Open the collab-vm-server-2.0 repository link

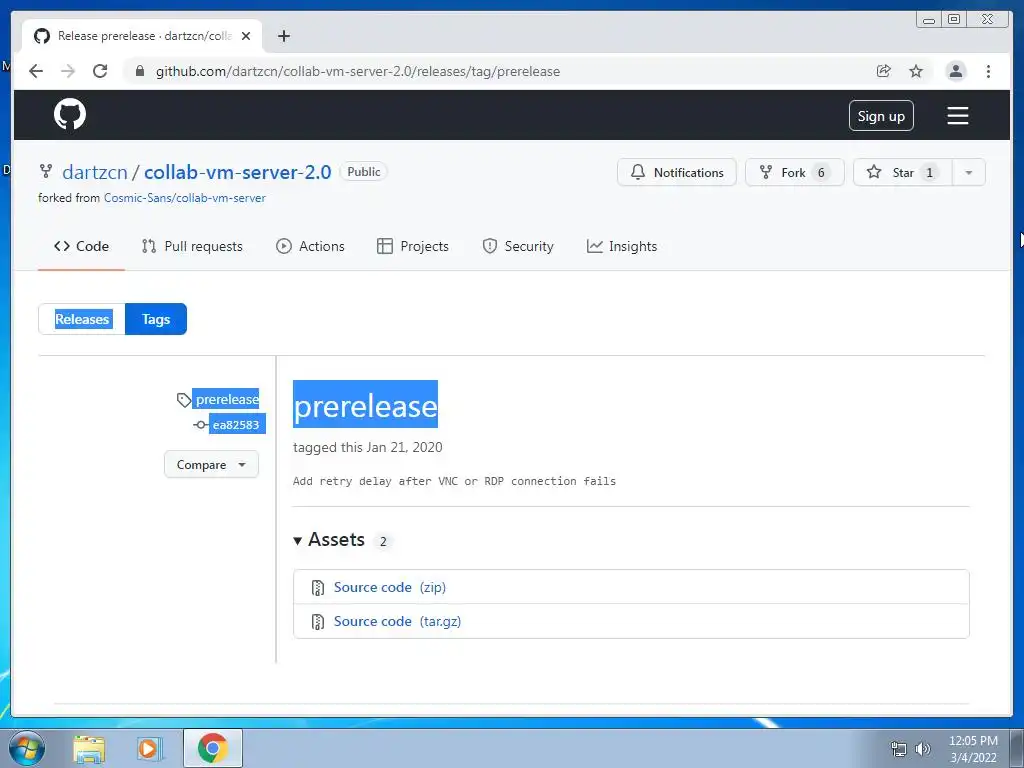238,172
